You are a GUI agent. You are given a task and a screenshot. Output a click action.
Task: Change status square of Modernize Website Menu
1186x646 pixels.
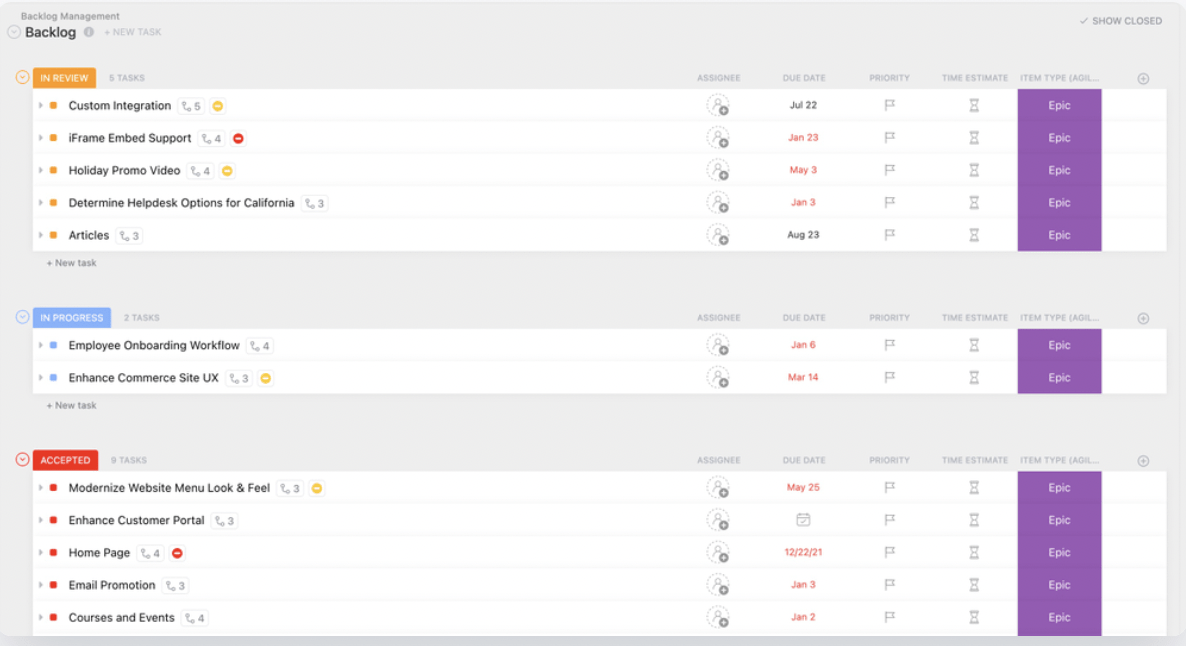[x=54, y=488]
